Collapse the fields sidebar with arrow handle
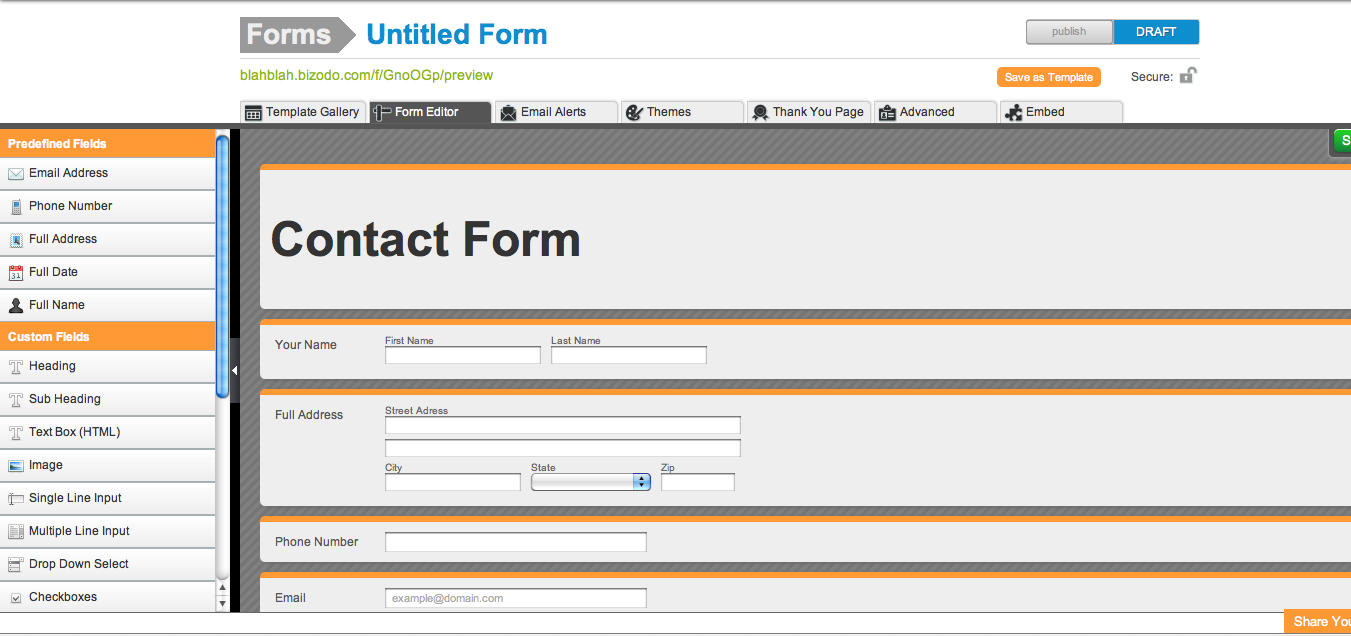Screen dimensions: 1351x636 234,370
